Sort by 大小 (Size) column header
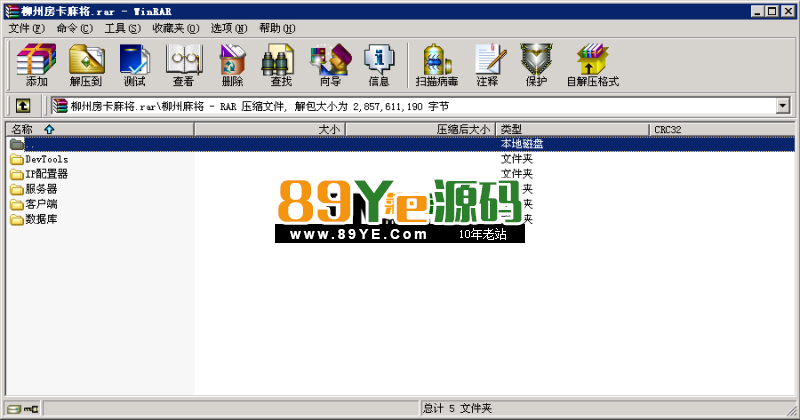Image resolution: width=800 pixels, height=420 pixels. (270, 129)
